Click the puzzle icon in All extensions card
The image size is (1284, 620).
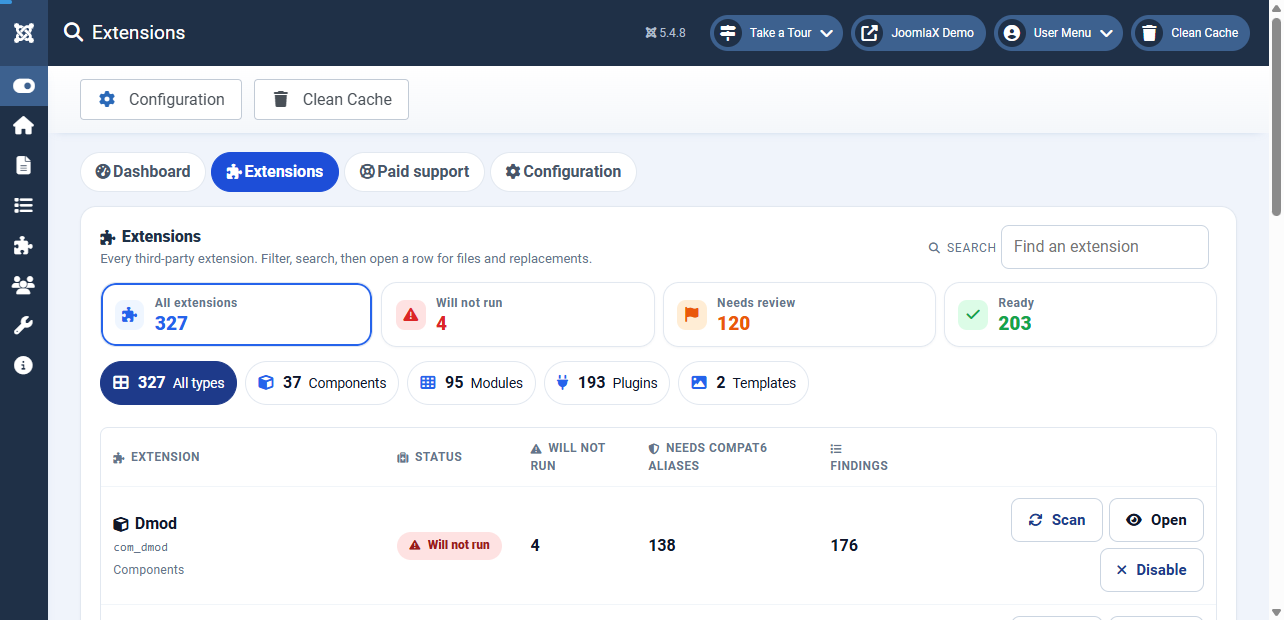(x=129, y=315)
